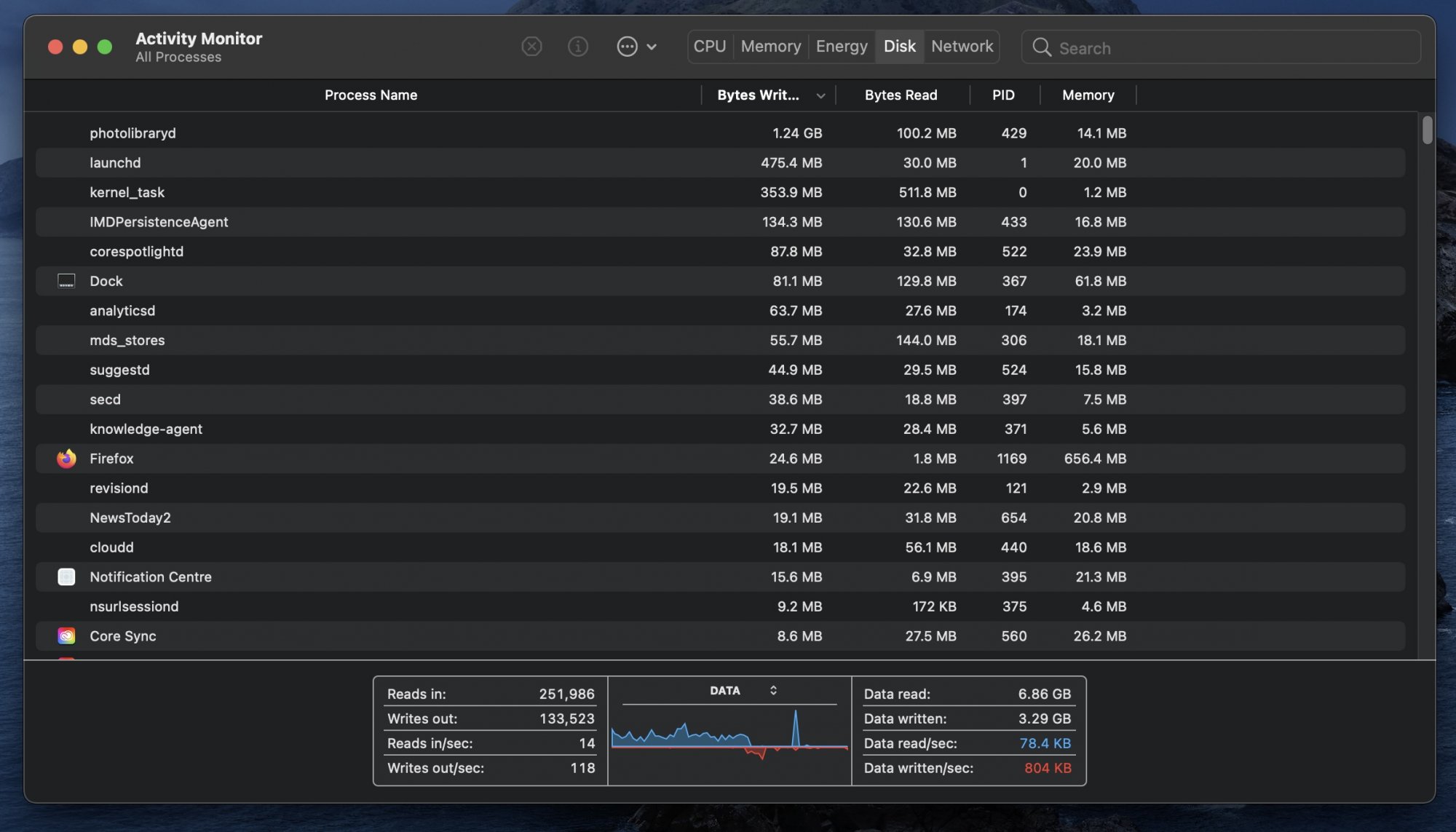Click the stop process (X) toolbar icon

pyautogui.click(x=531, y=47)
